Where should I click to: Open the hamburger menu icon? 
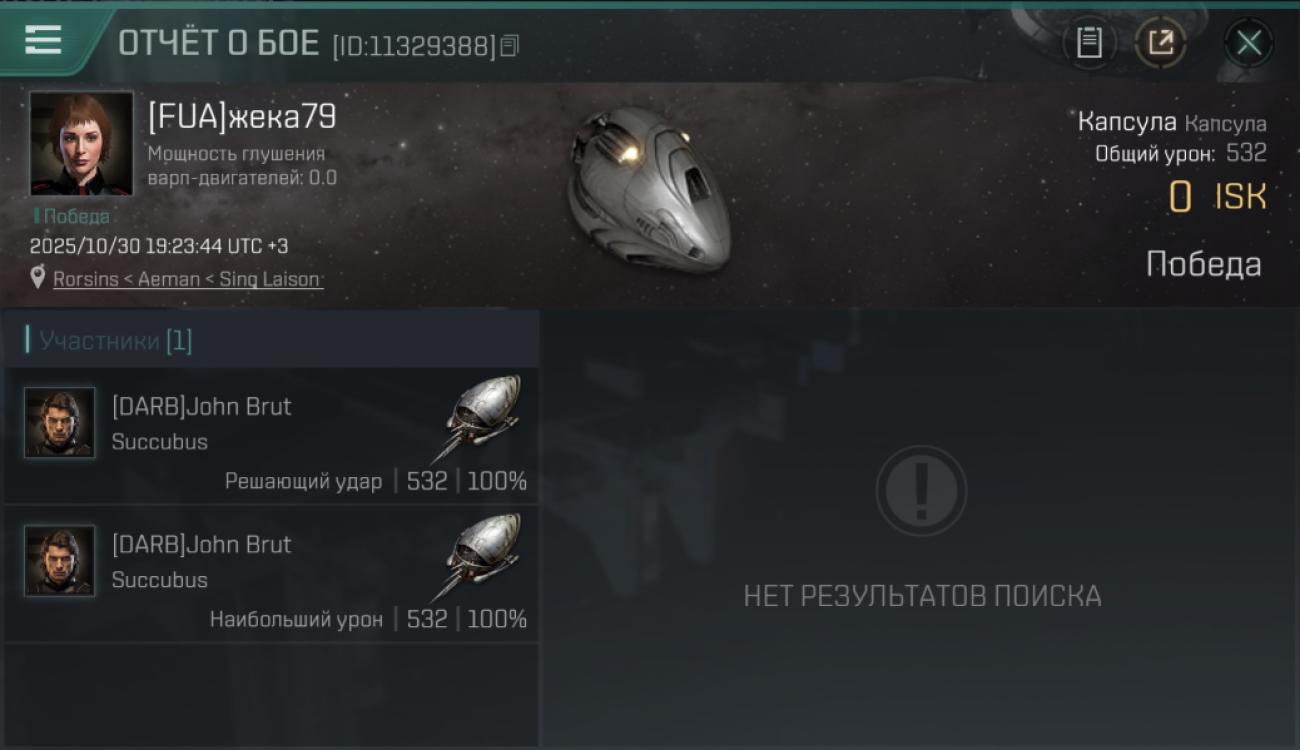(x=43, y=40)
